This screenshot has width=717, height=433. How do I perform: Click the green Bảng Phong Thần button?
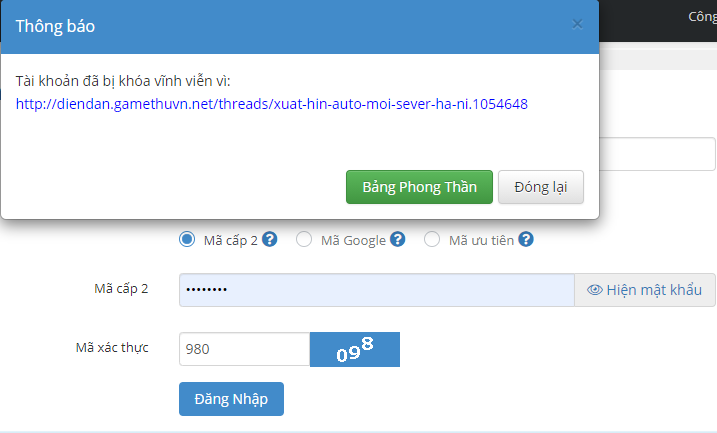coord(419,187)
